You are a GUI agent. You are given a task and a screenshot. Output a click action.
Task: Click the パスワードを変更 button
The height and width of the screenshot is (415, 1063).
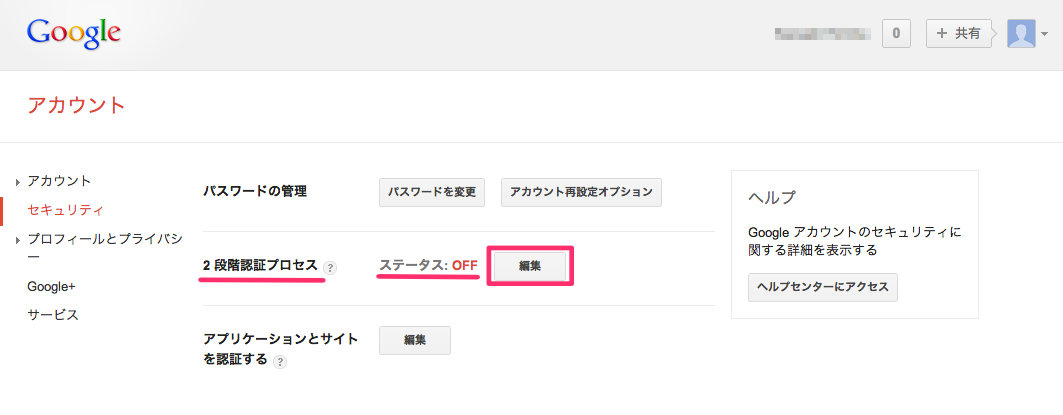432,191
